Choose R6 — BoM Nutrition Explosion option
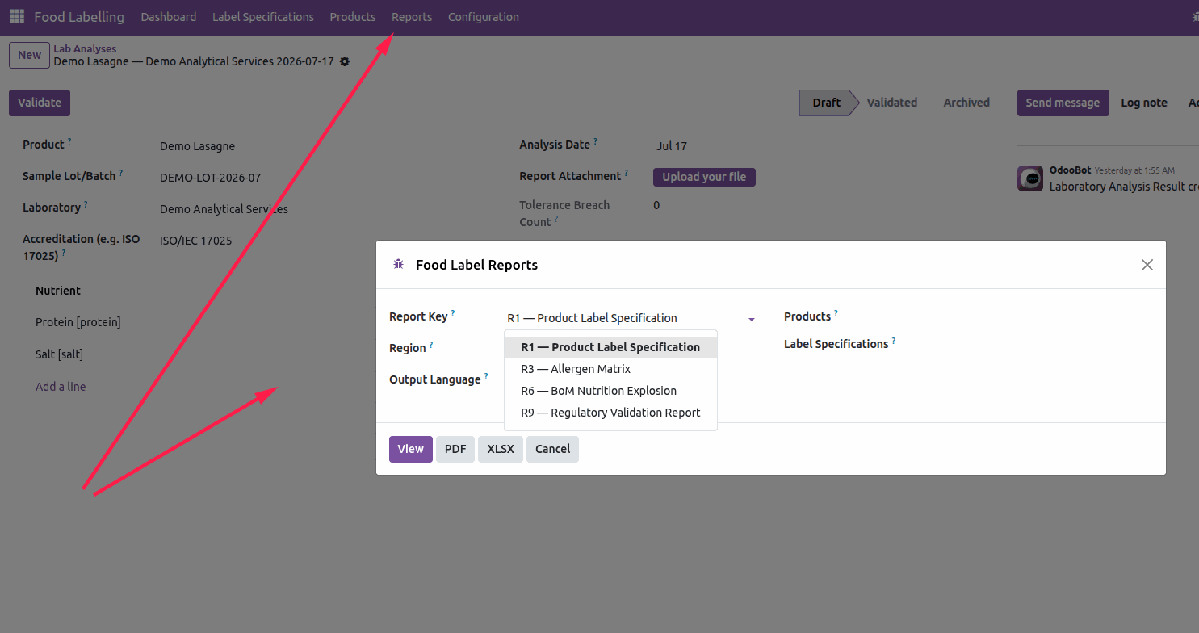This screenshot has width=1199, height=633. (610, 391)
